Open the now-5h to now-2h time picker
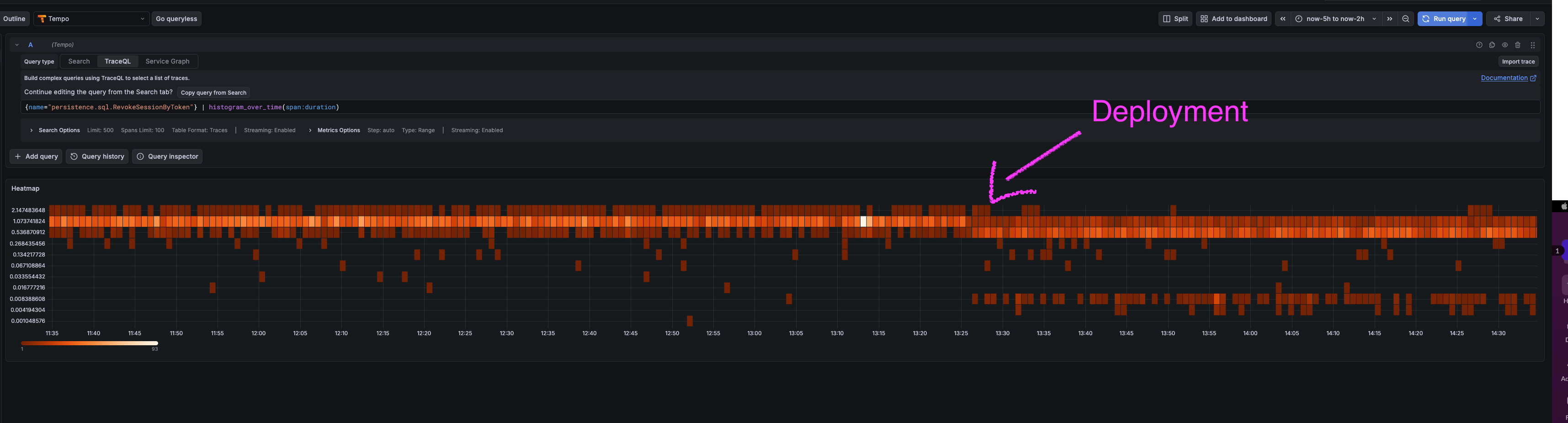The image size is (1568, 423). click(x=1335, y=19)
